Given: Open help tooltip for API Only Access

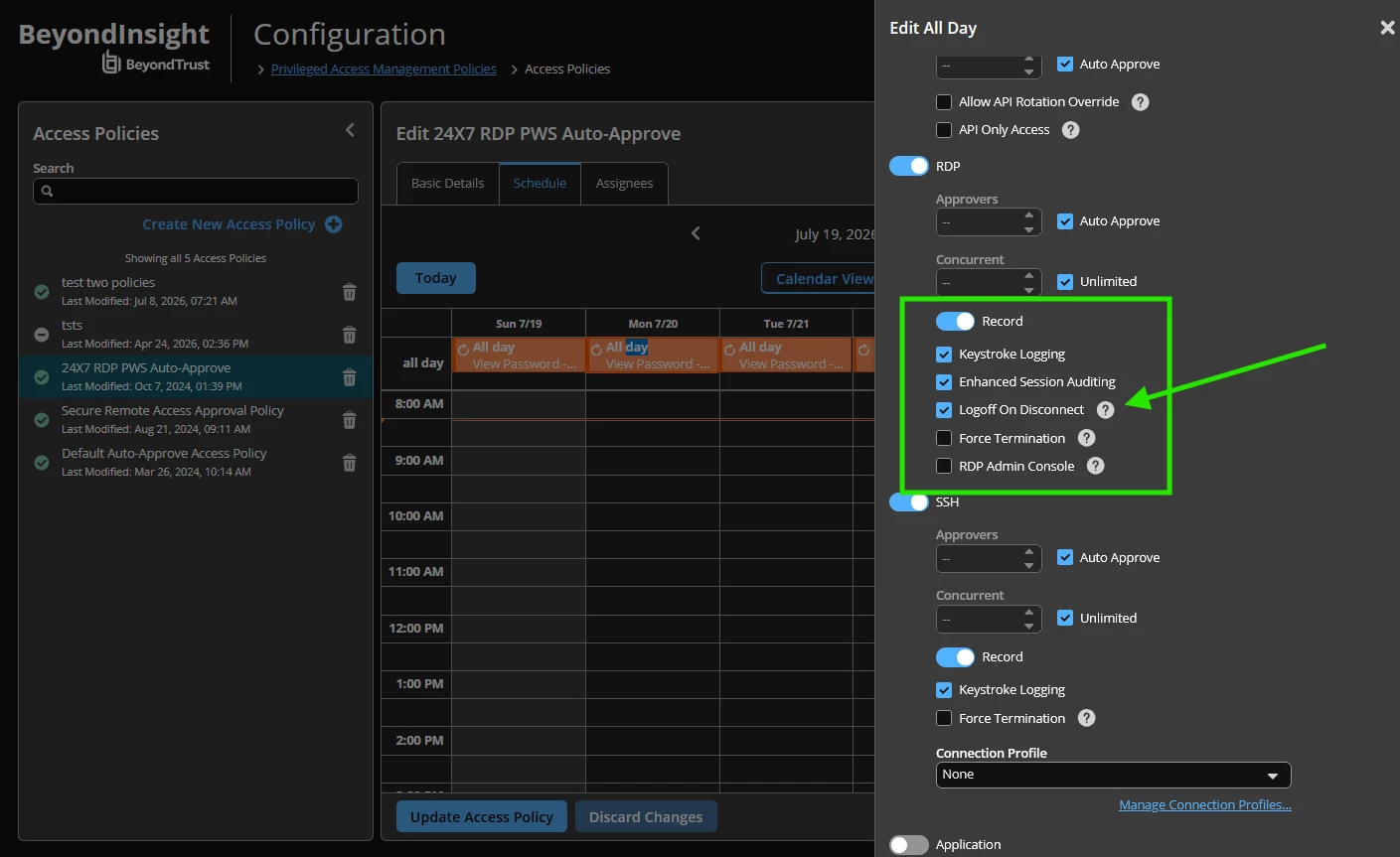Looking at the screenshot, I should (x=1071, y=130).
